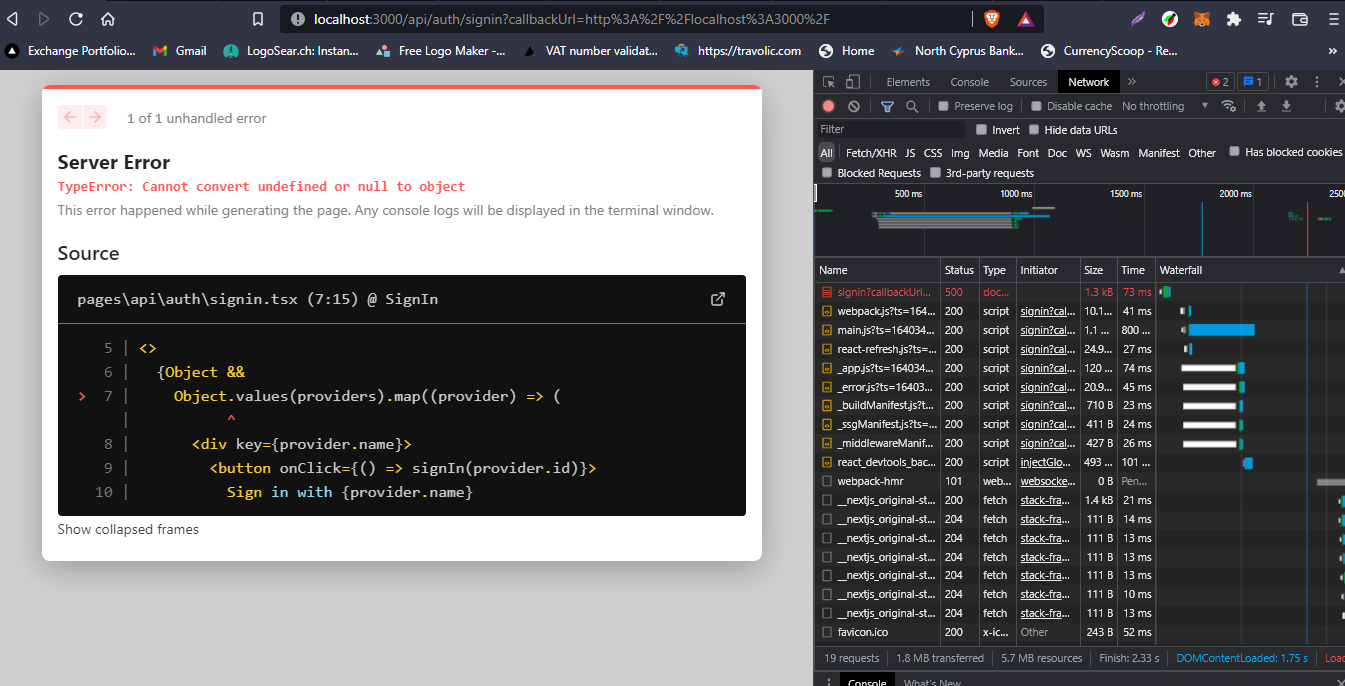The image size is (1345, 686).
Task: Check the Invert filter option
Action: click(982, 129)
